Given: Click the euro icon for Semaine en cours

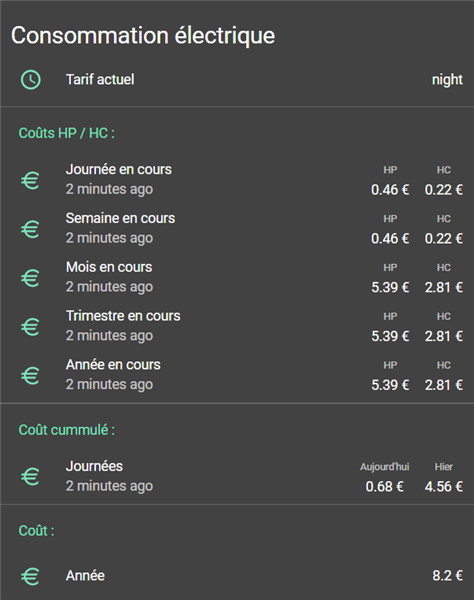Looking at the screenshot, I should [30, 229].
